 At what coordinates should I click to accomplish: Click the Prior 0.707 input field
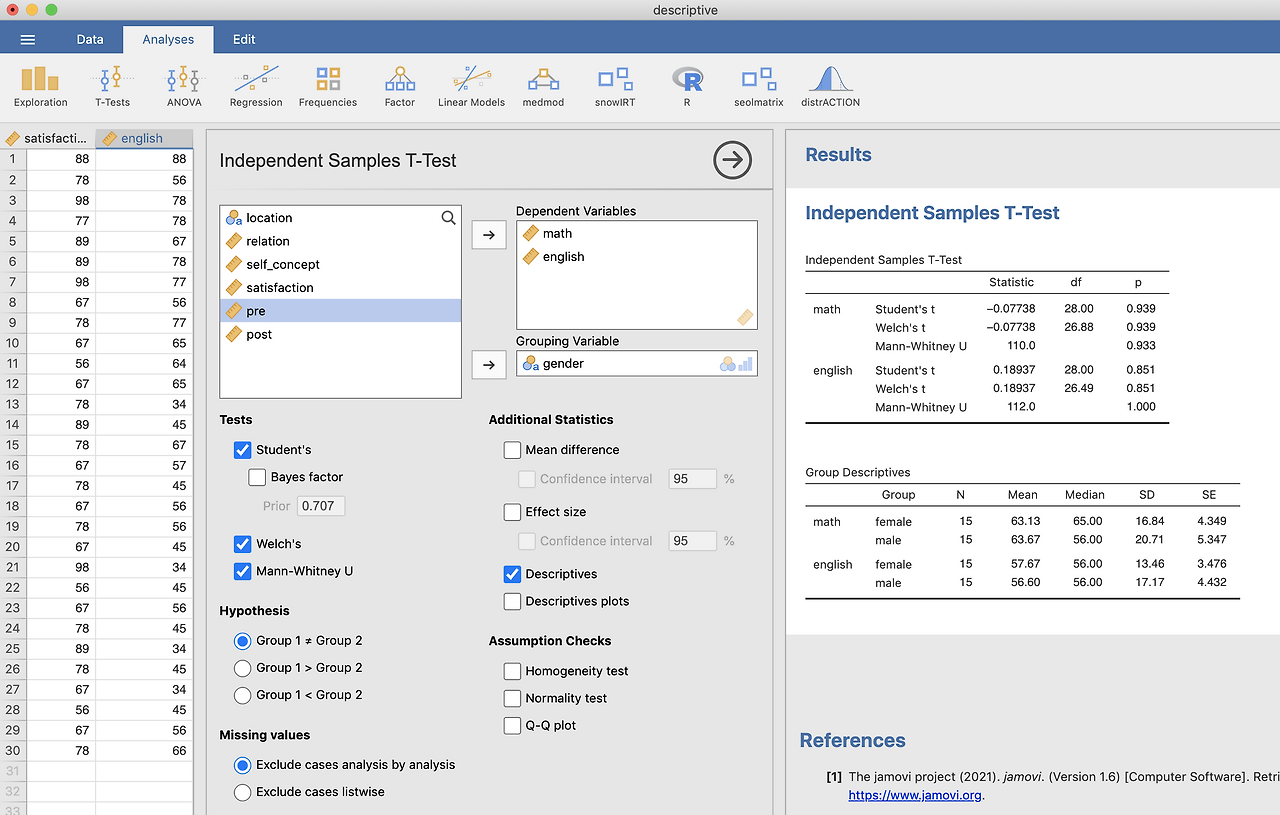pyautogui.click(x=320, y=506)
